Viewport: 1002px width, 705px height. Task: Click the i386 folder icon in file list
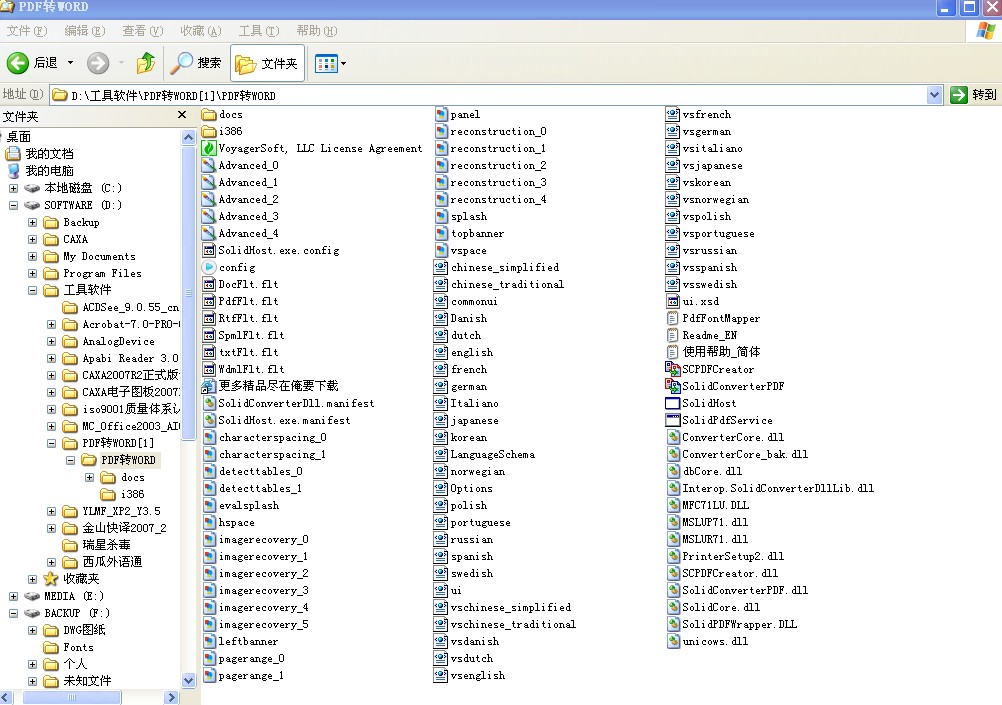(x=208, y=131)
